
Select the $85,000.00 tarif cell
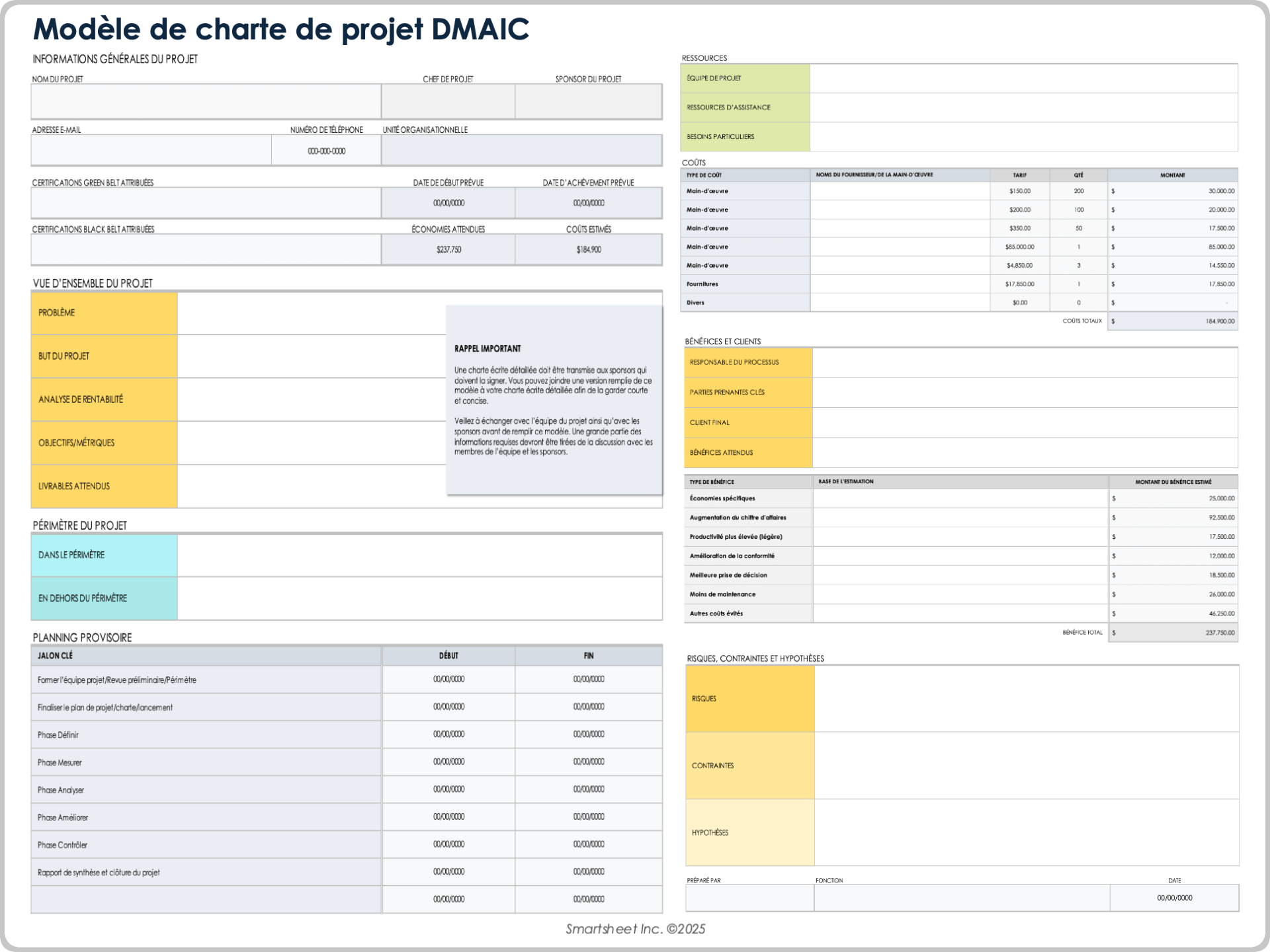click(x=1019, y=247)
